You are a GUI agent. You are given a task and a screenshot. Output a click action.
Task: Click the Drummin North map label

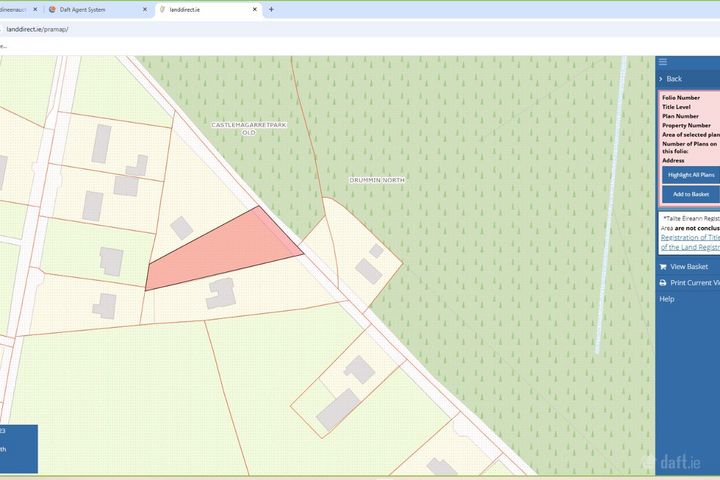377,180
